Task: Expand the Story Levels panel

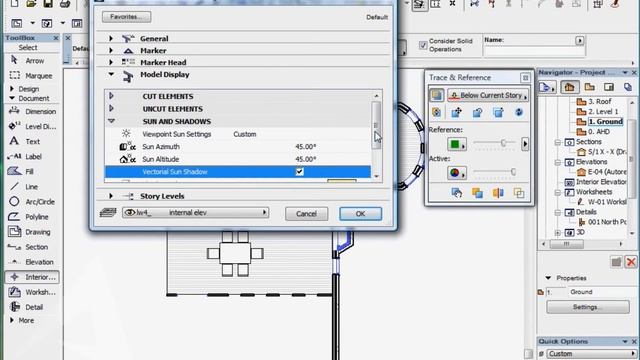Action: [111, 196]
